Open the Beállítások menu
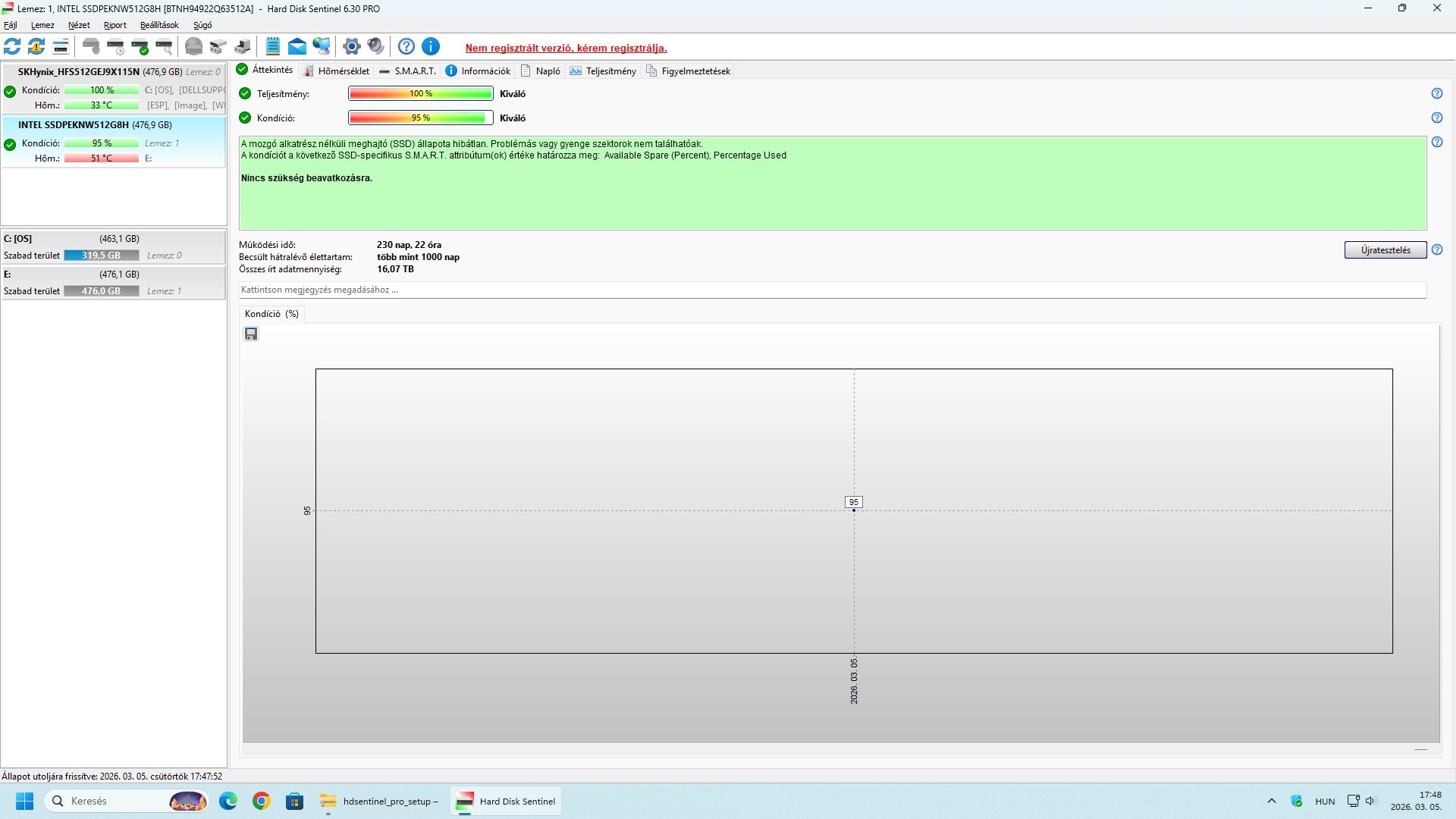The image size is (1456, 819). pos(159,25)
